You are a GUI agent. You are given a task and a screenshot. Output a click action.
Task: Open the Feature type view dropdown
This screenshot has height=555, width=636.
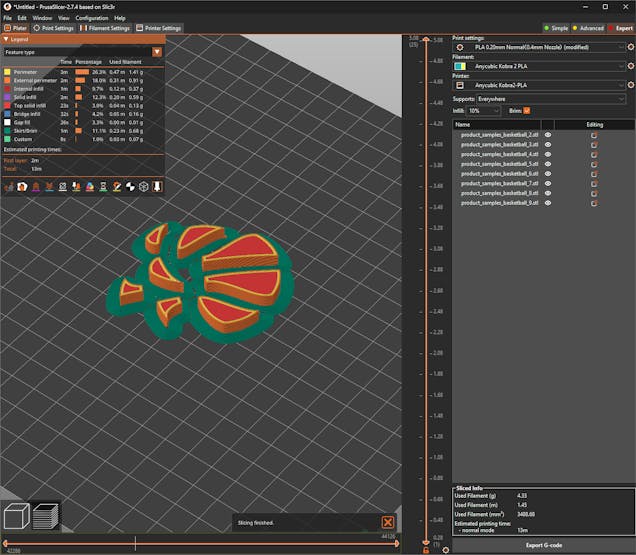pos(157,51)
